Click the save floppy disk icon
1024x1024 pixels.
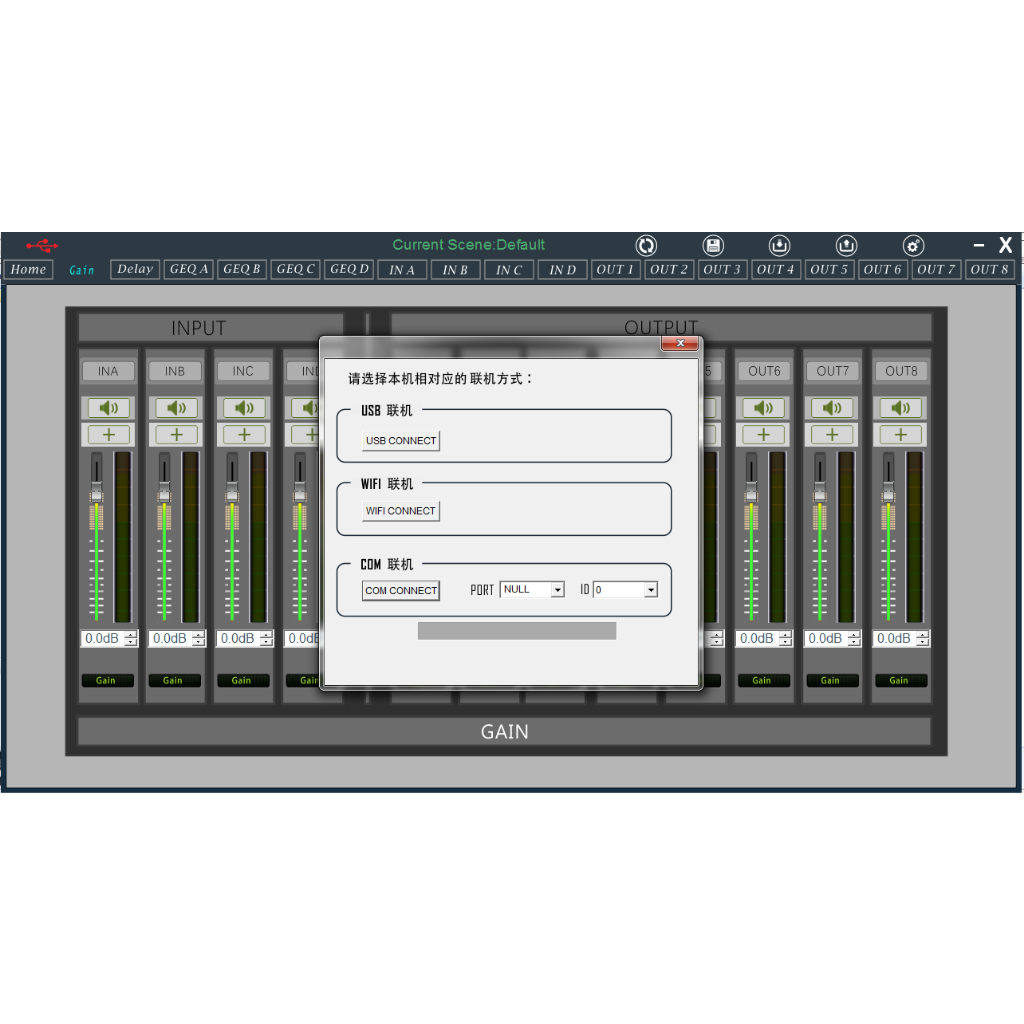(x=713, y=246)
